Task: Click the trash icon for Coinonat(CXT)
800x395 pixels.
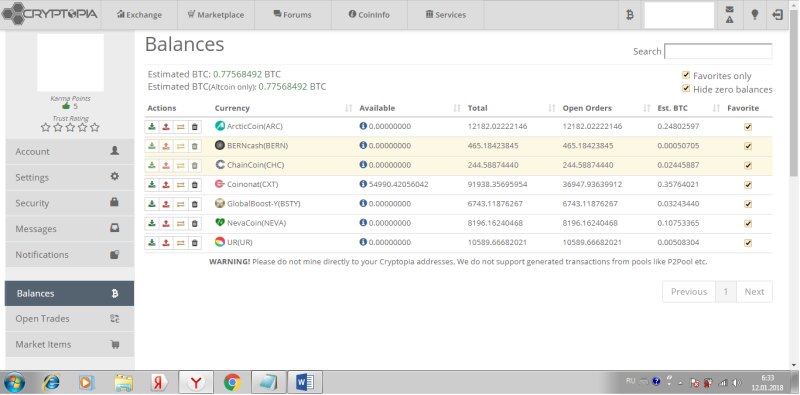Action: (194, 185)
